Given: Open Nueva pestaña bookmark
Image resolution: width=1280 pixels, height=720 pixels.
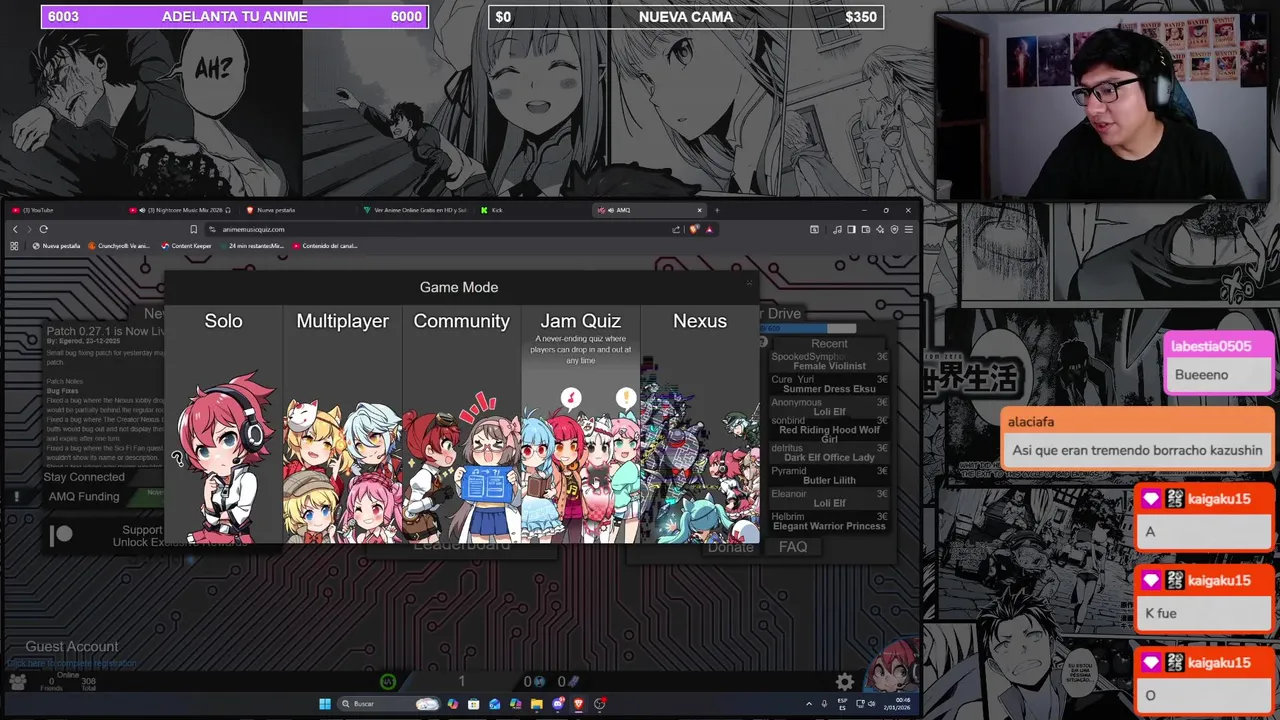Looking at the screenshot, I should pyautogui.click(x=56, y=246).
